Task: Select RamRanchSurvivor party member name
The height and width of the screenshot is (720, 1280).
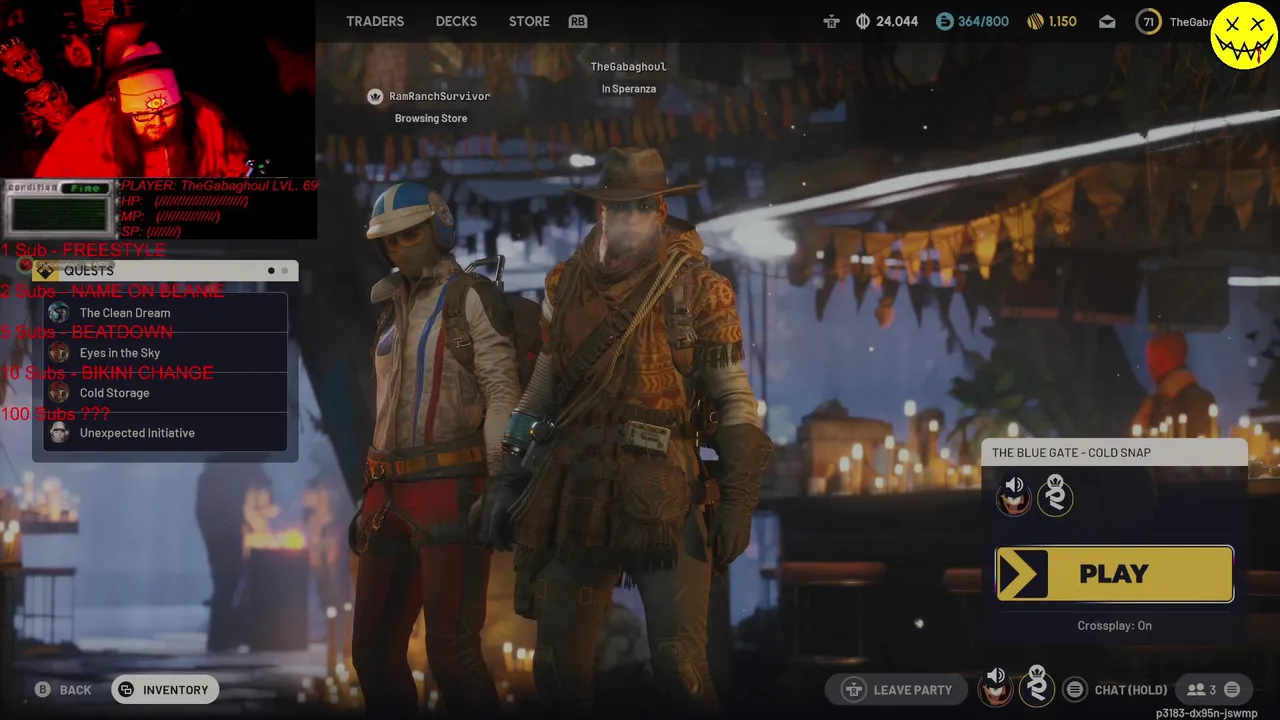Action: click(x=440, y=96)
